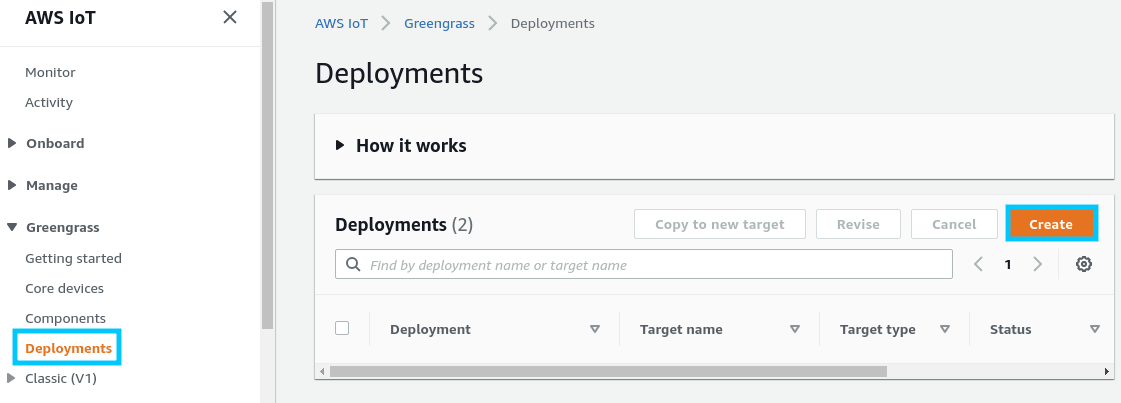Close the AWS IoT sidebar panel
1121x403 pixels.
(x=230, y=17)
